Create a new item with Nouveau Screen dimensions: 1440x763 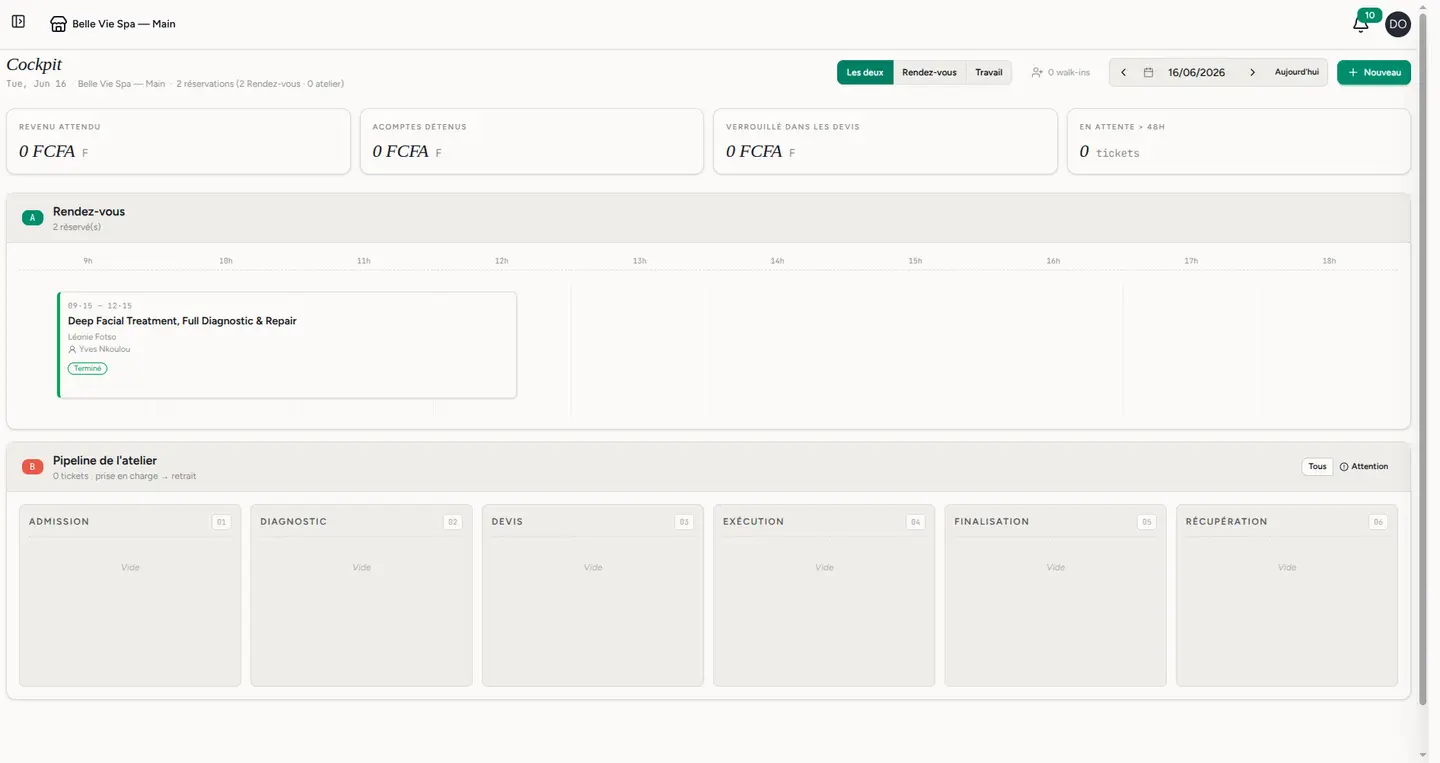pos(1374,73)
